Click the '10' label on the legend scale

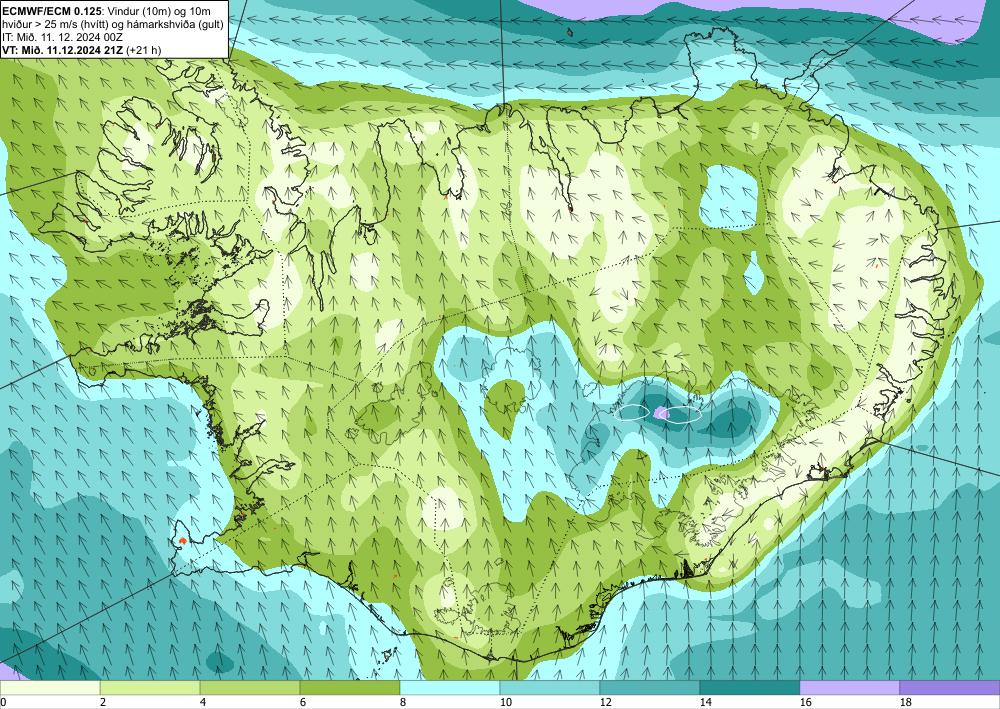click(505, 702)
